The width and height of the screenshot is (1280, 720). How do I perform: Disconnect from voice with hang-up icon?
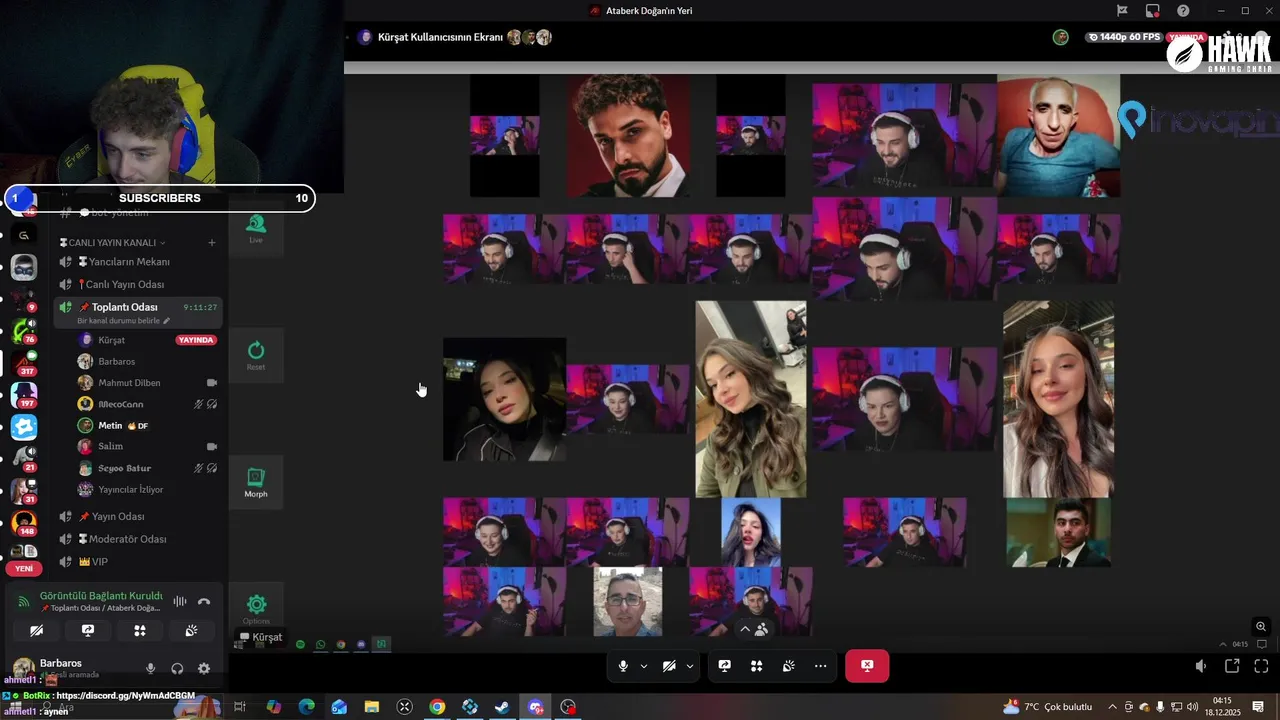click(x=204, y=601)
